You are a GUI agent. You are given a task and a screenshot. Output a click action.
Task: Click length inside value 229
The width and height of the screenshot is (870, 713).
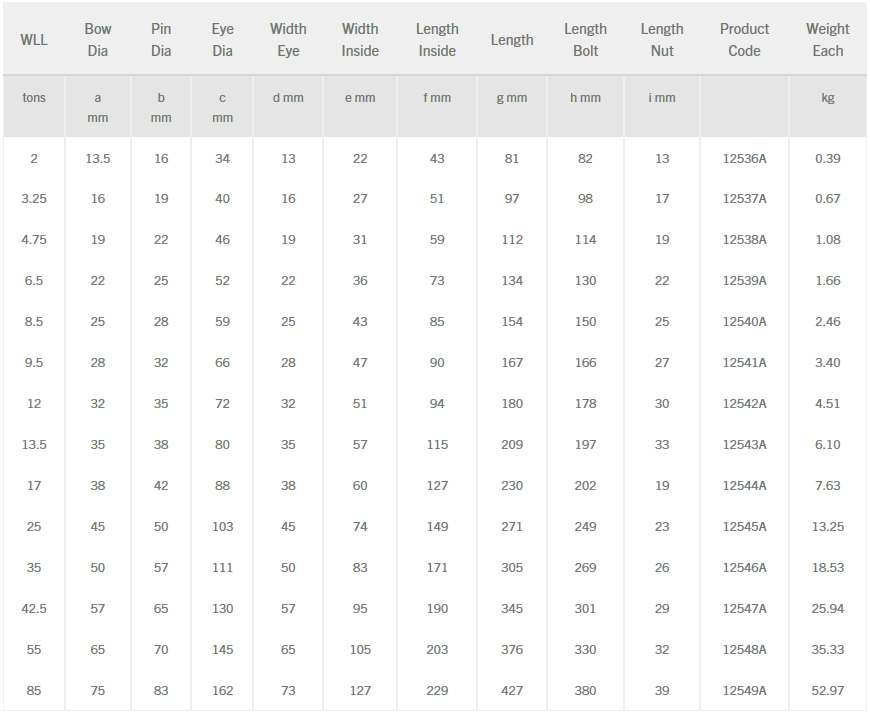[x=437, y=691]
